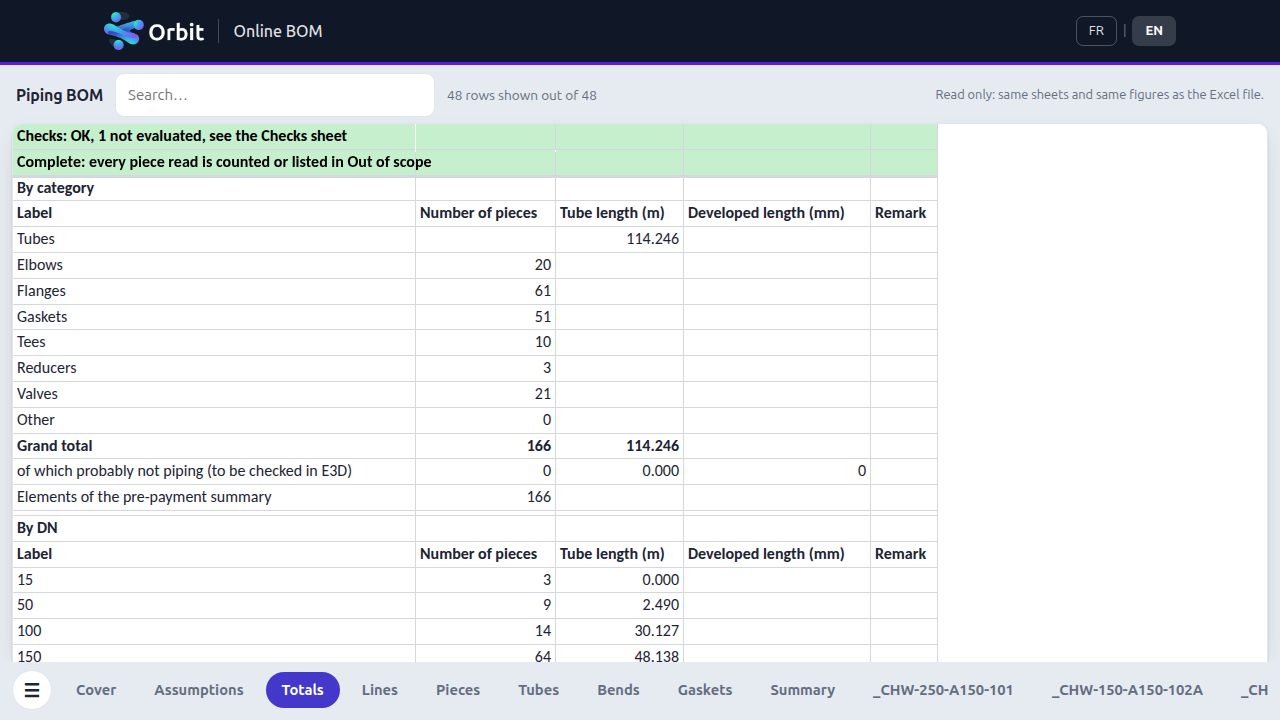The width and height of the screenshot is (1280, 720).
Task: Open the Lines sheet tab
Action: pyautogui.click(x=380, y=690)
